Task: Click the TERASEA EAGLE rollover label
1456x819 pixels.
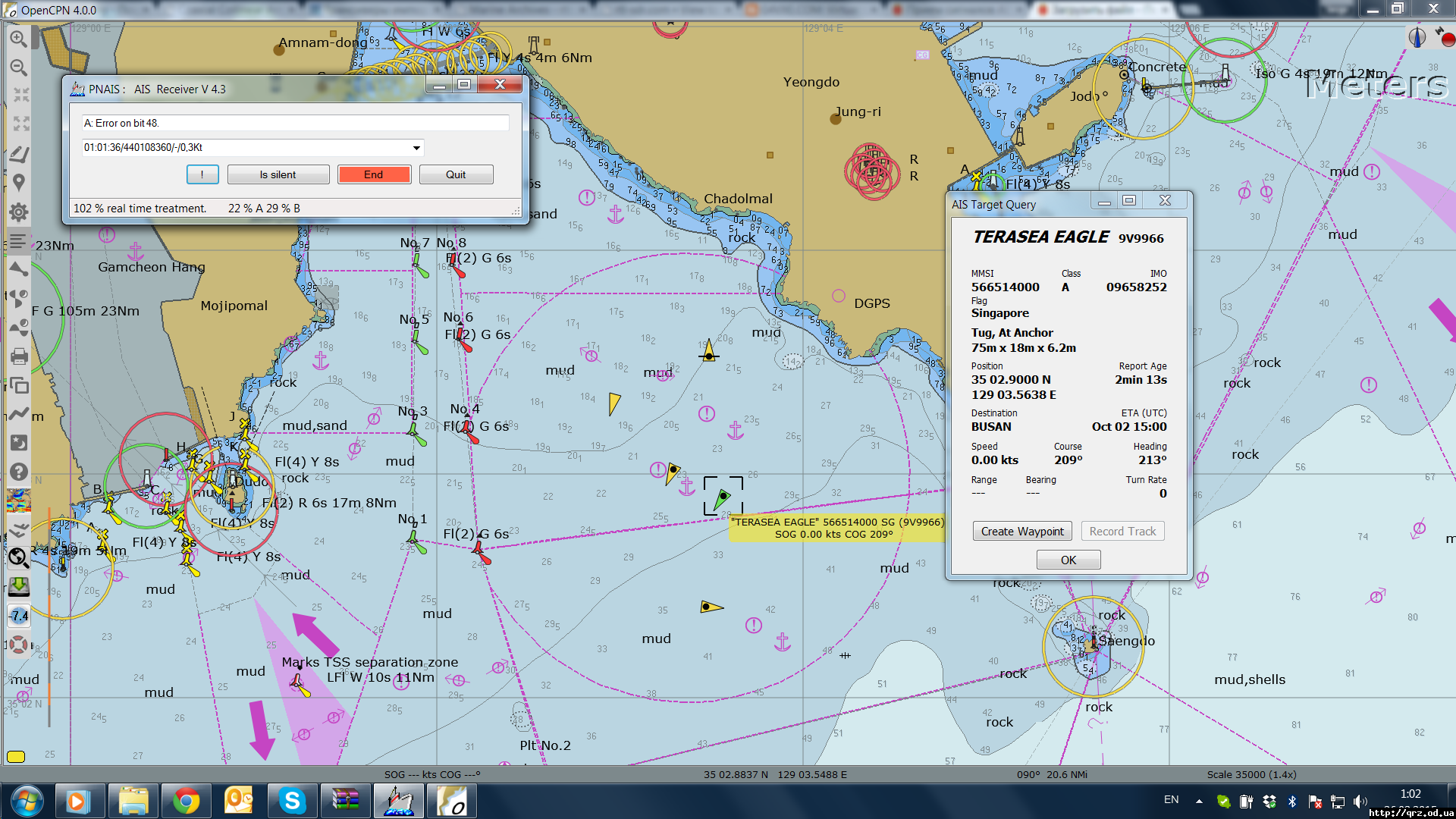Action: tap(838, 528)
